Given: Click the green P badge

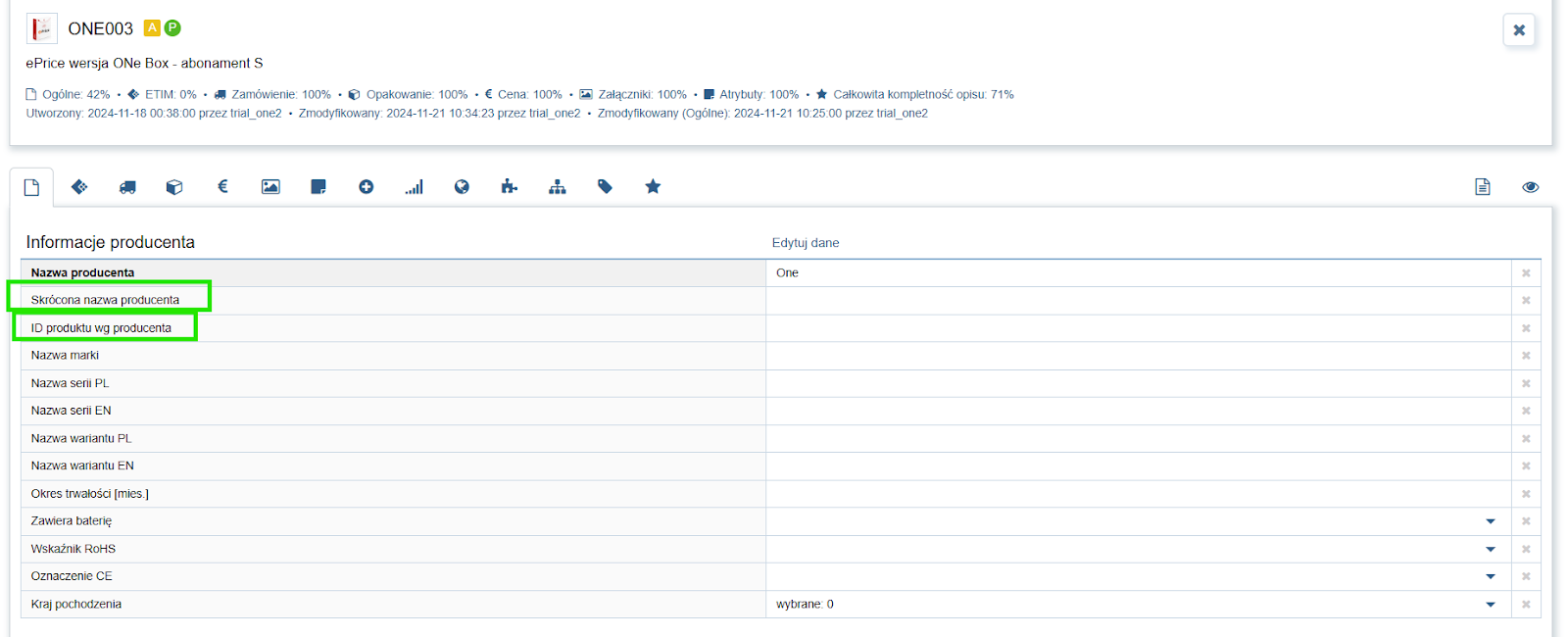Looking at the screenshot, I should (172, 27).
